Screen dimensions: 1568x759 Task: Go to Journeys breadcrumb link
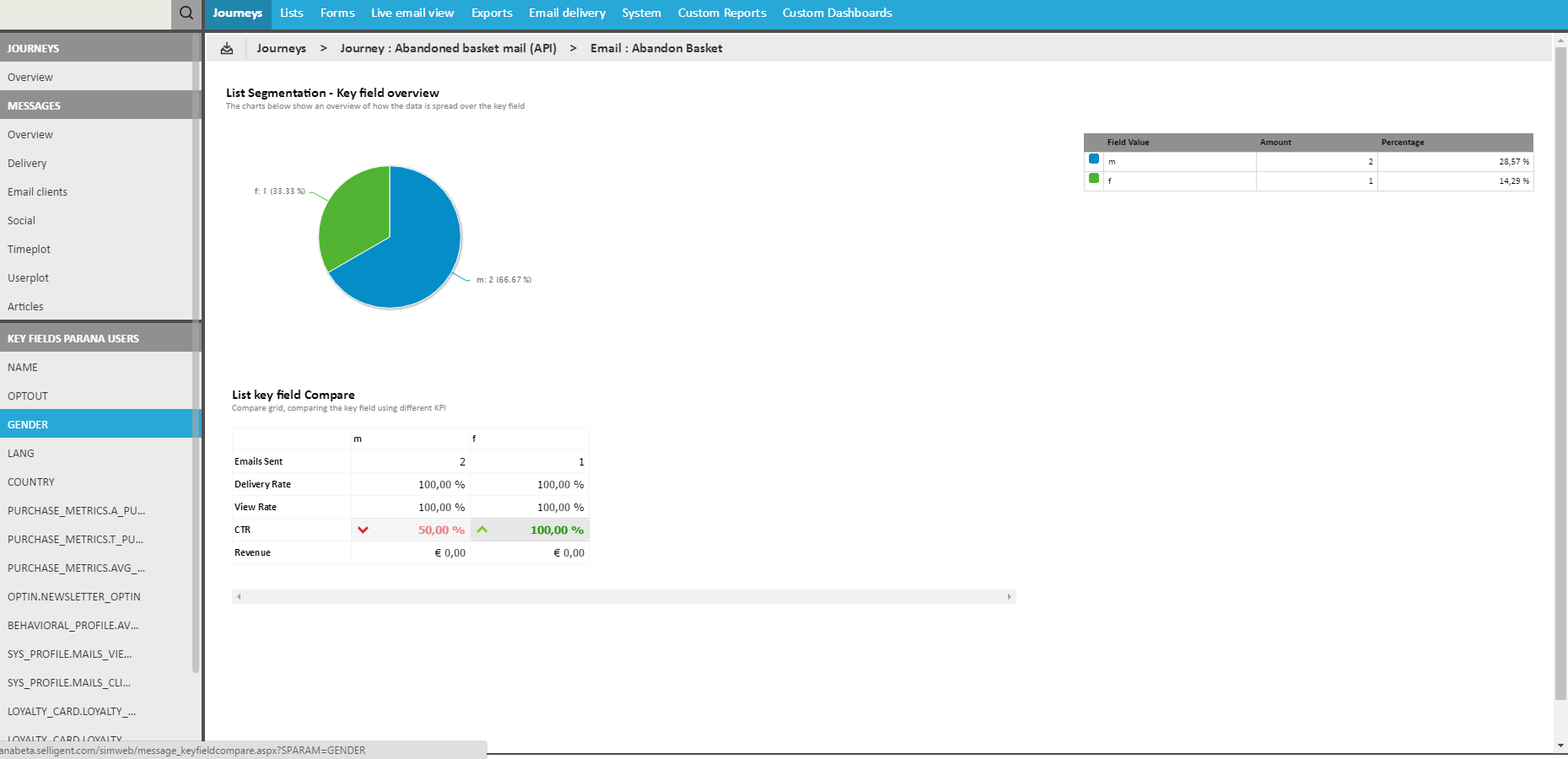point(281,49)
